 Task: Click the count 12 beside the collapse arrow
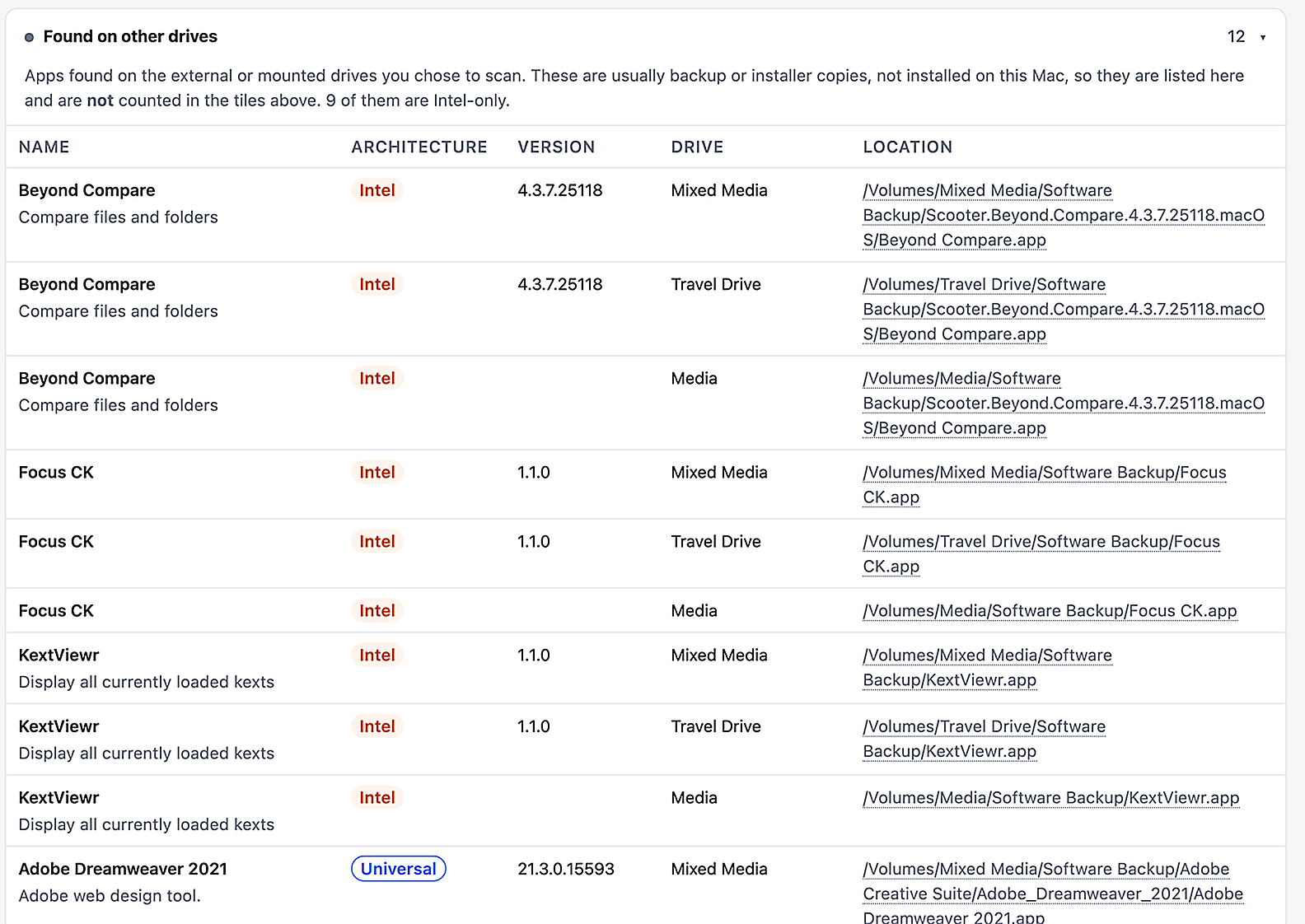pos(1236,36)
